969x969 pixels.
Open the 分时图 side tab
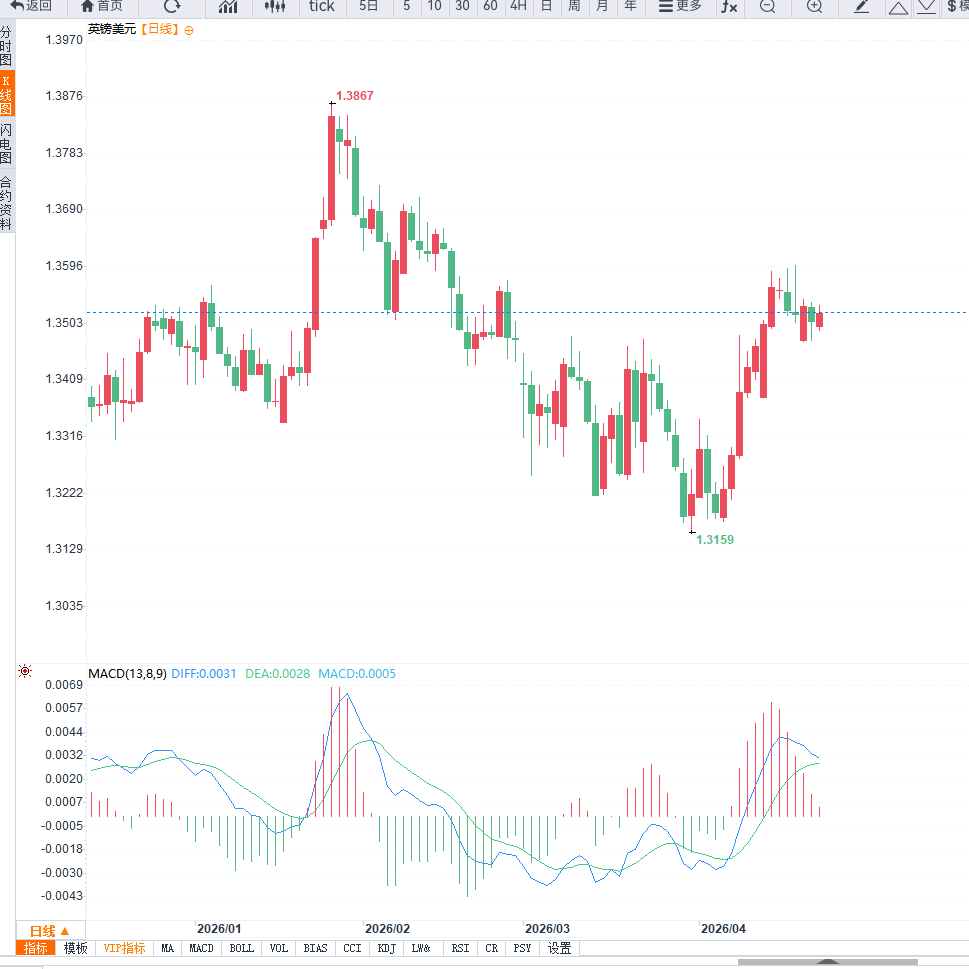(x=6, y=46)
